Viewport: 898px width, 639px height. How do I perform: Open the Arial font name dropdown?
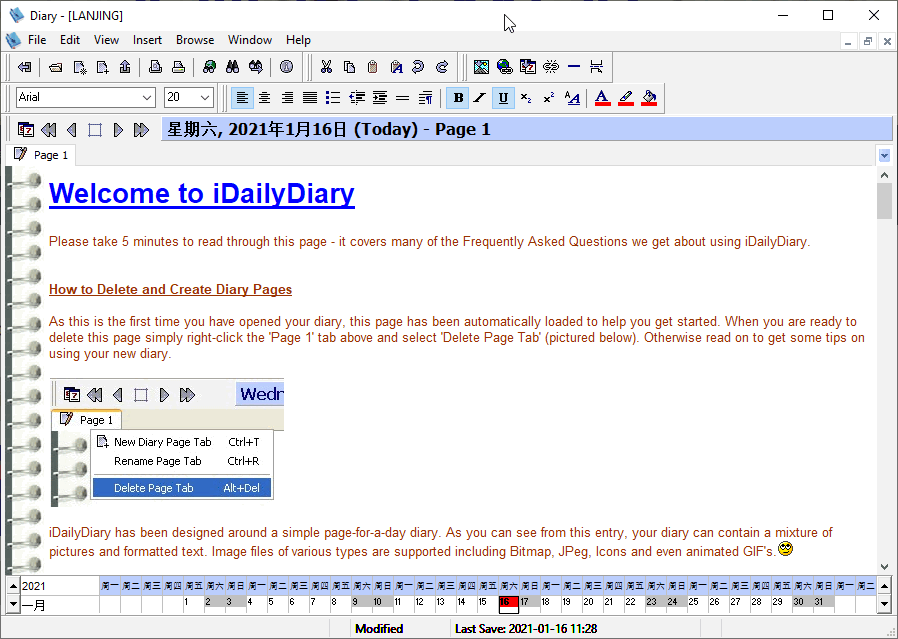[x=147, y=97]
